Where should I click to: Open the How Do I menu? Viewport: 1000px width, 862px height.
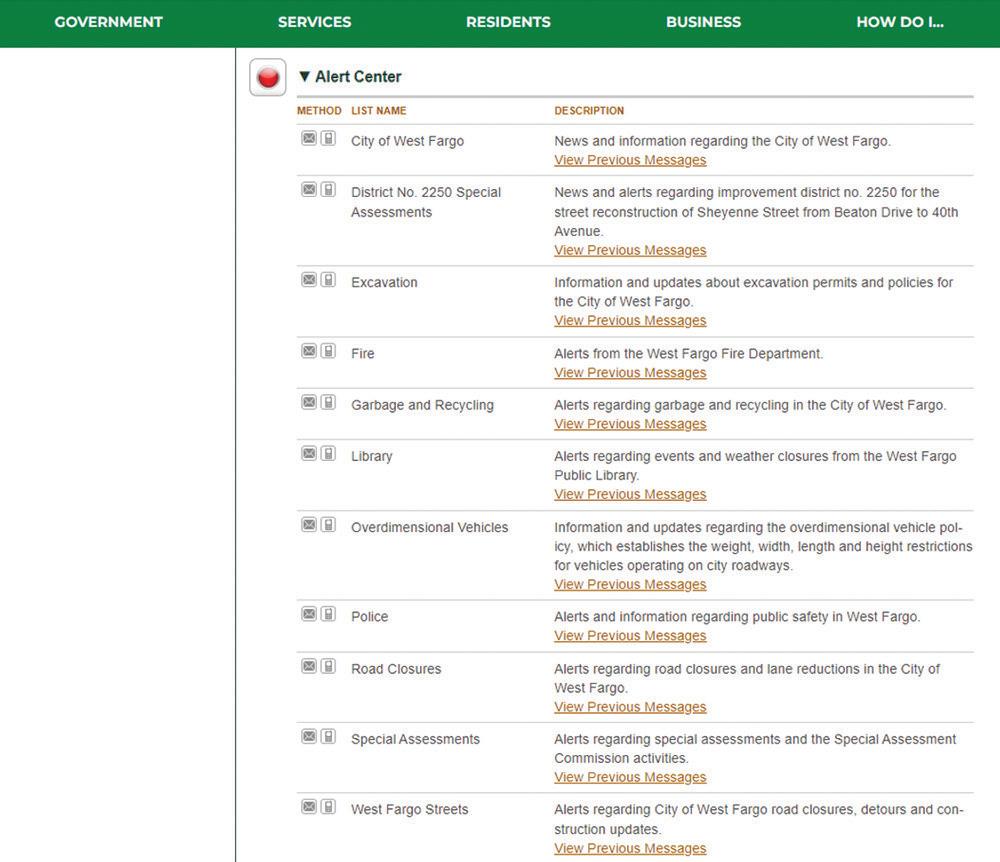click(x=899, y=22)
